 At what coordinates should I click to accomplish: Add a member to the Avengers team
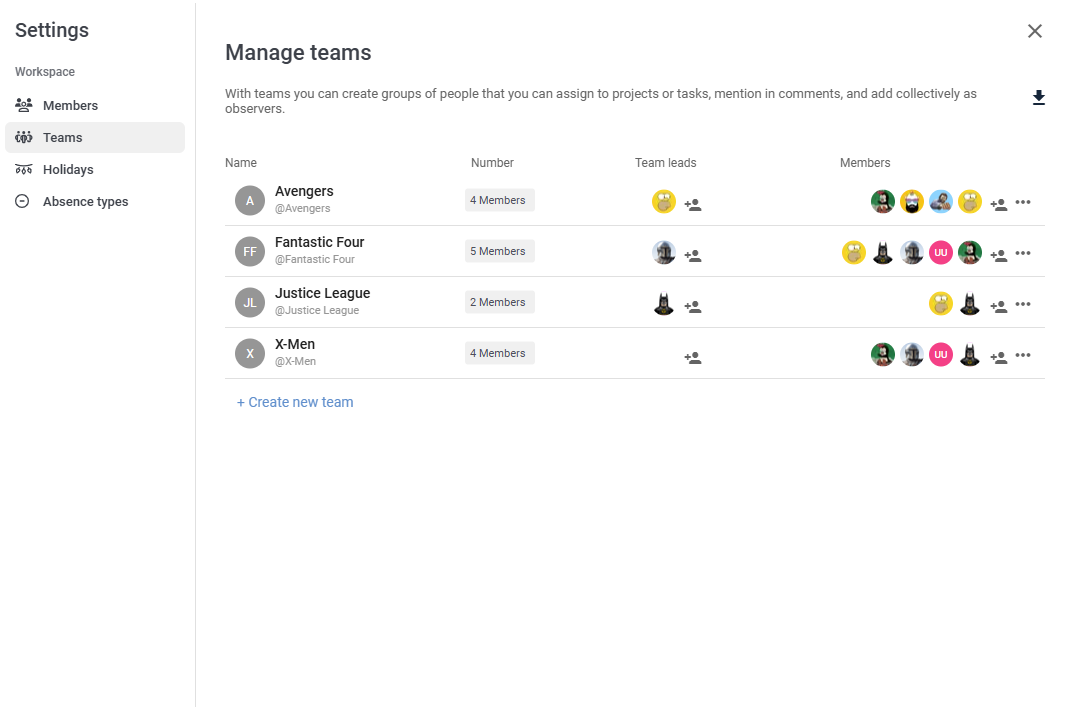pyautogui.click(x=998, y=204)
